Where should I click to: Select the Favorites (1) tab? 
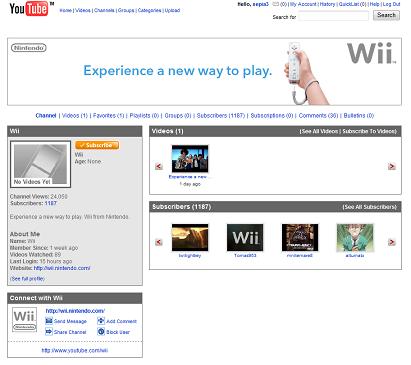pos(108,116)
